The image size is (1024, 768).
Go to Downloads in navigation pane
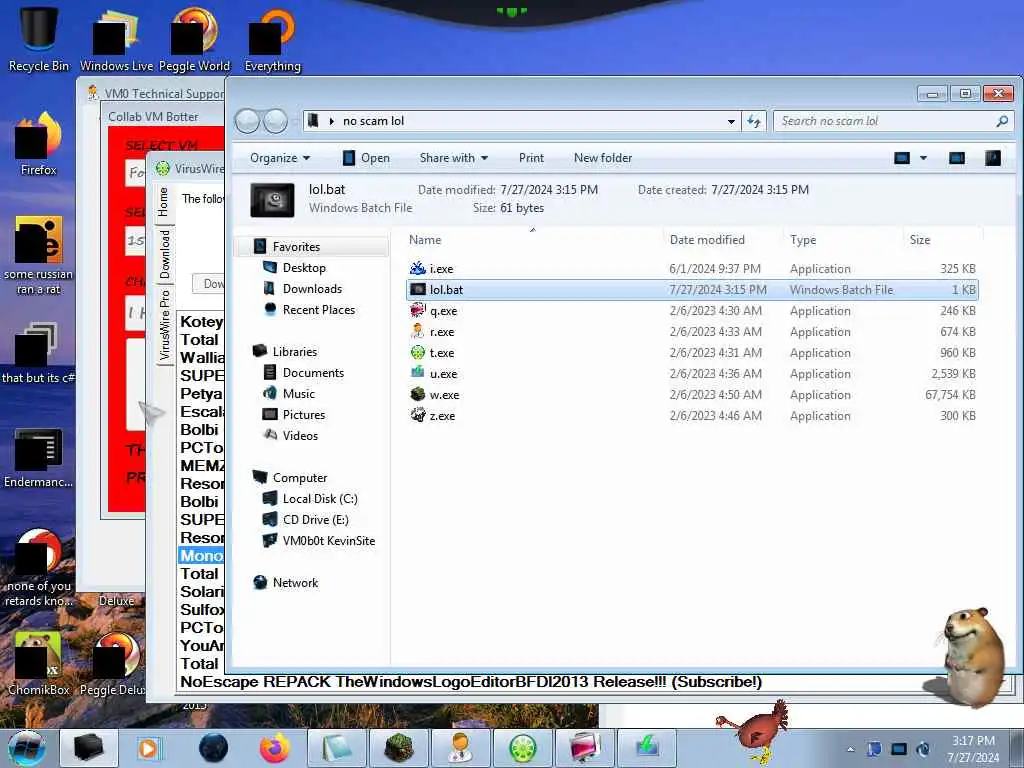pyautogui.click(x=312, y=289)
